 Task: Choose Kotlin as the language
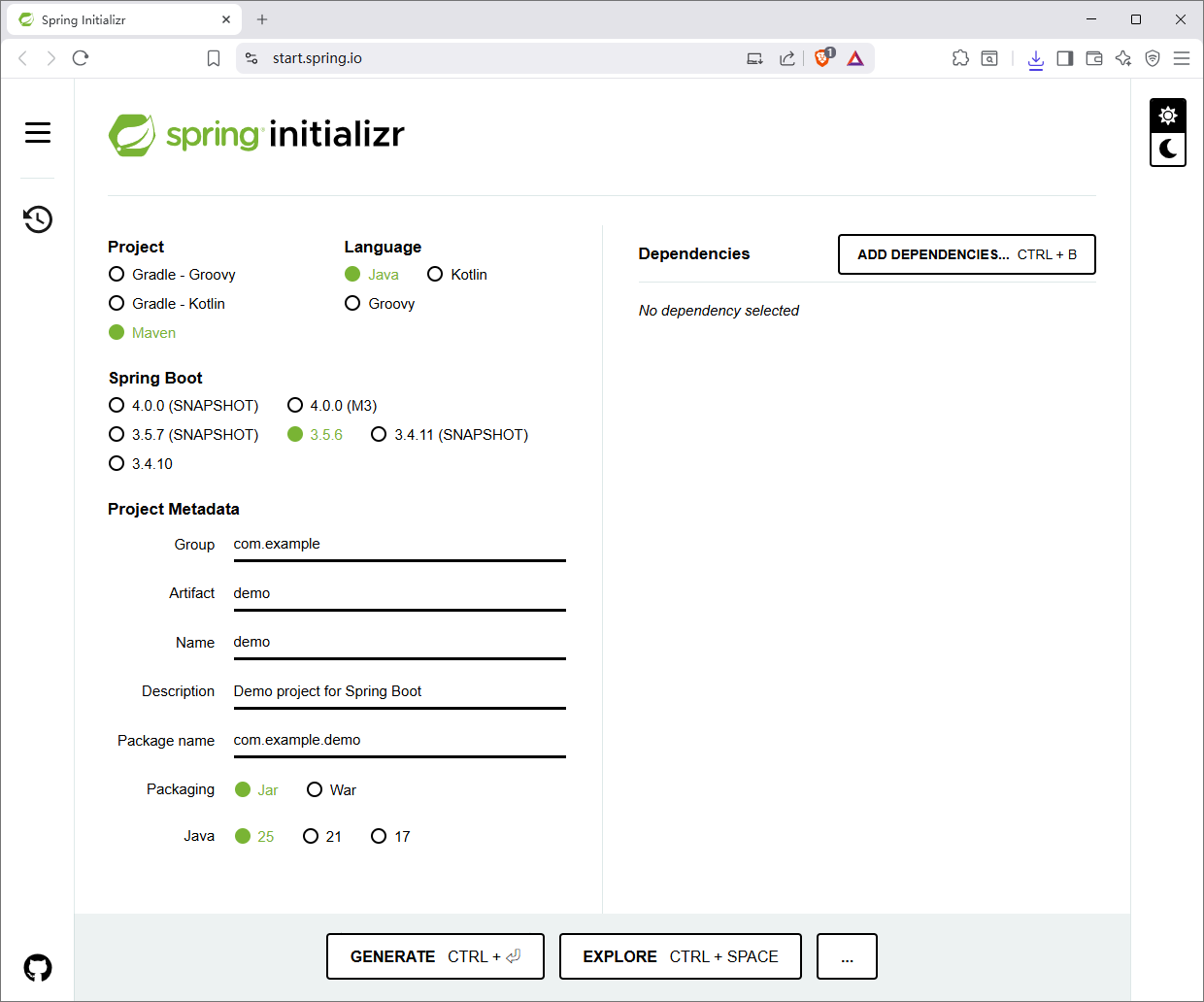436,275
